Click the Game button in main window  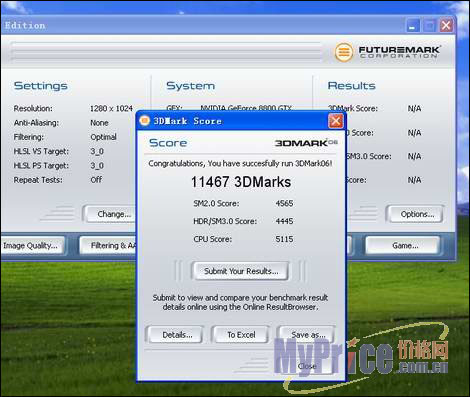coord(403,246)
